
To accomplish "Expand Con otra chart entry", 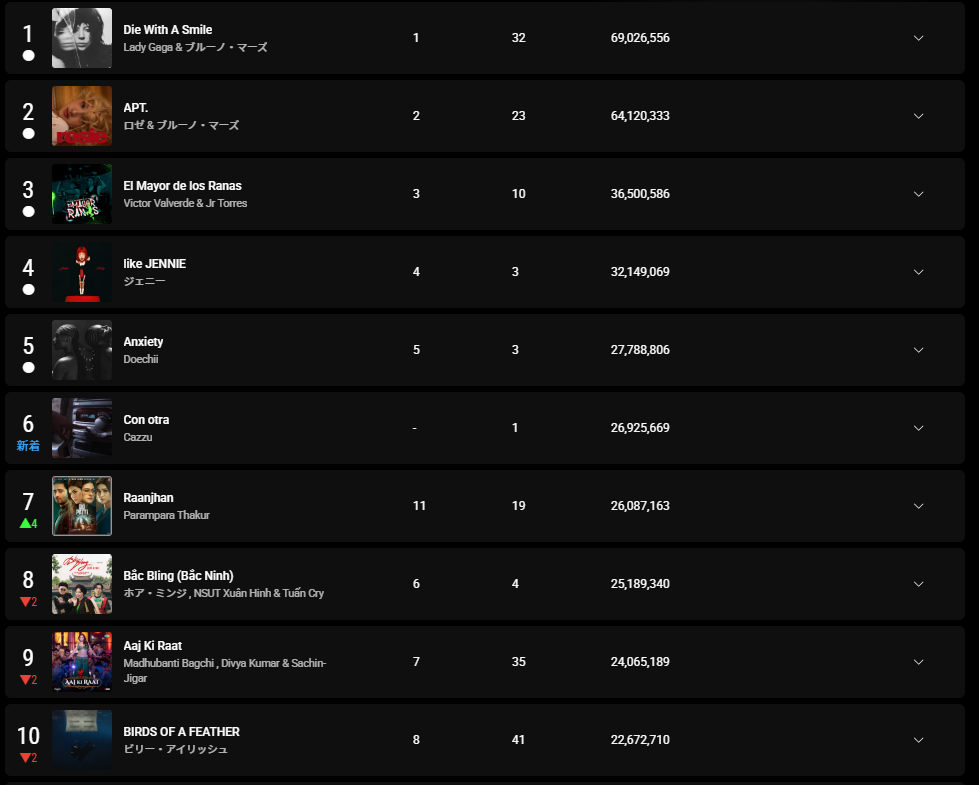I will (x=918, y=428).
